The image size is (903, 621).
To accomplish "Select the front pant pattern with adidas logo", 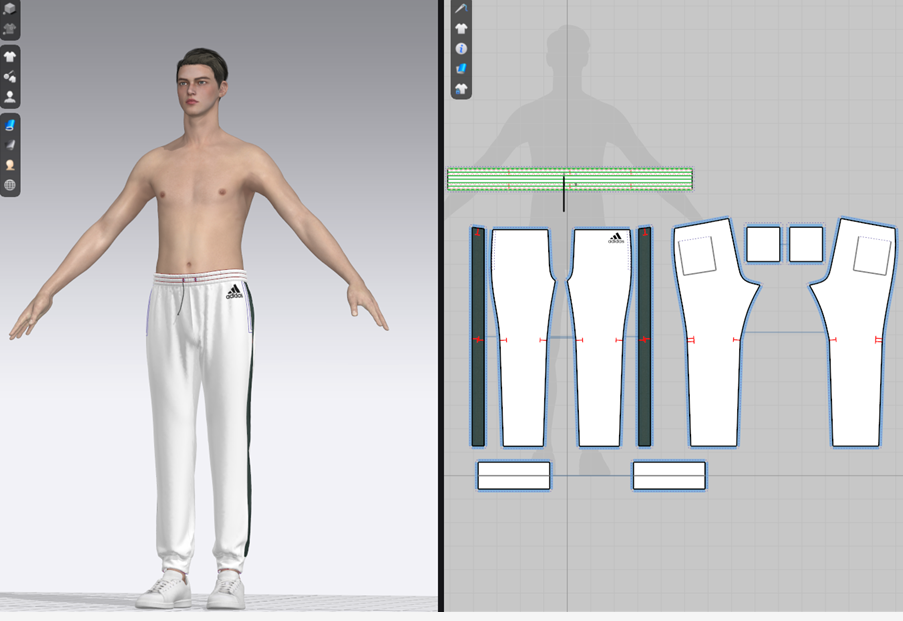I will click(x=600, y=340).
